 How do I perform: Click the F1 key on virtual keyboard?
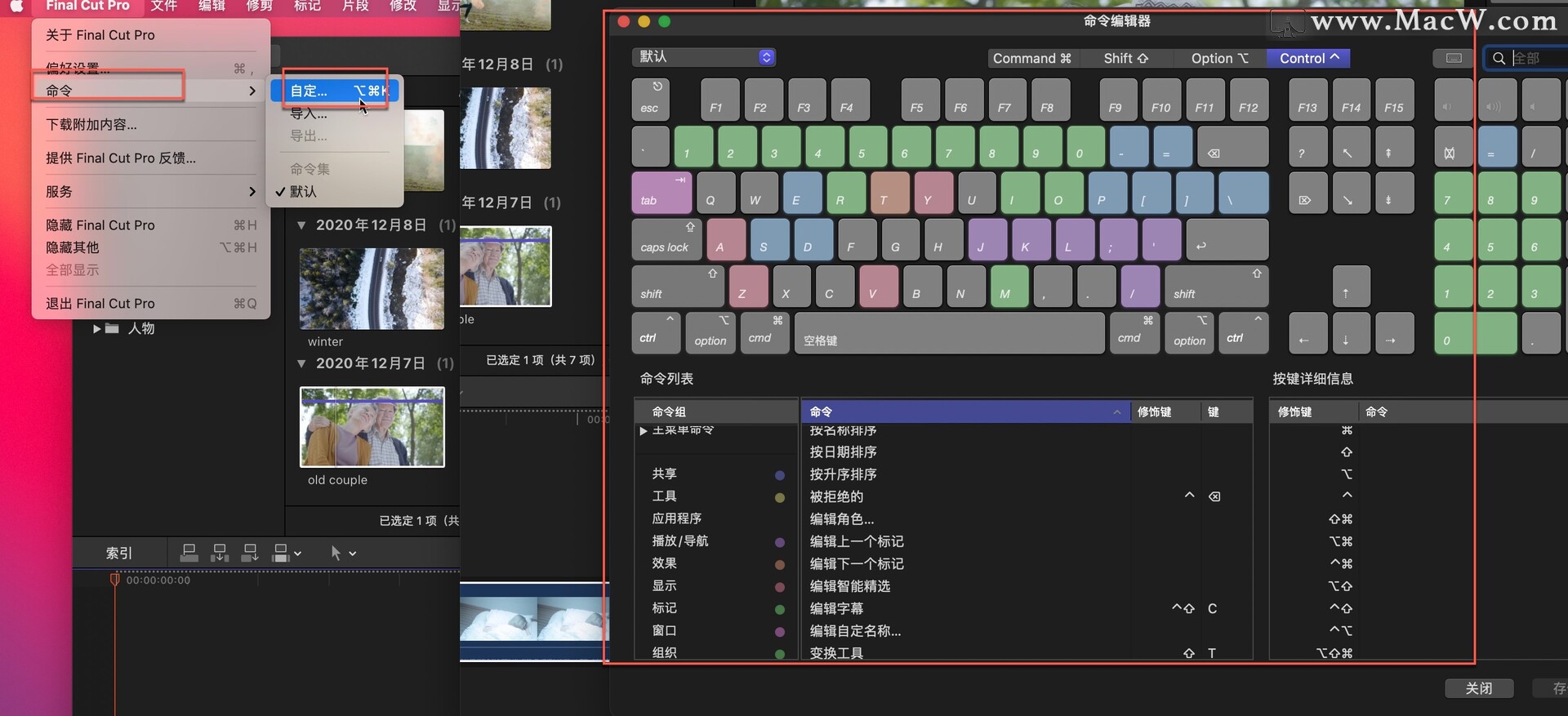720,100
